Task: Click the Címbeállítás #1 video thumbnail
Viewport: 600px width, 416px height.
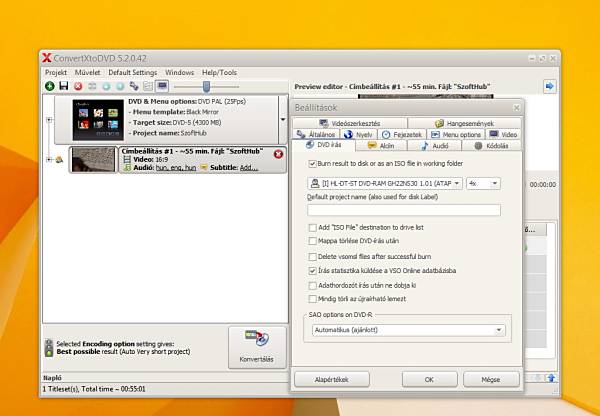Action: [93, 160]
